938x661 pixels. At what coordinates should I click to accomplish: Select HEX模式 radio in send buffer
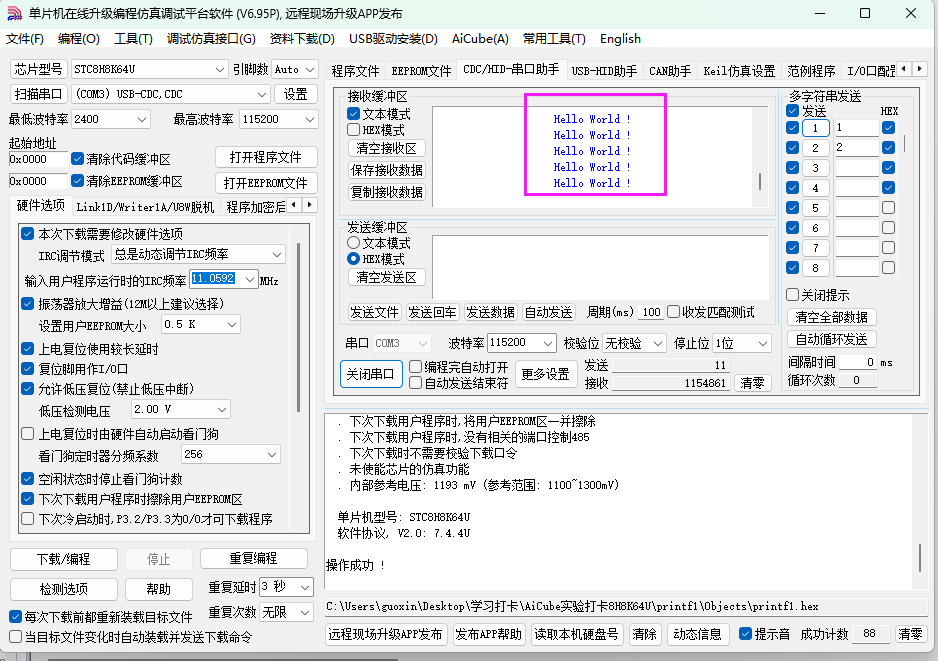coord(354,258)
